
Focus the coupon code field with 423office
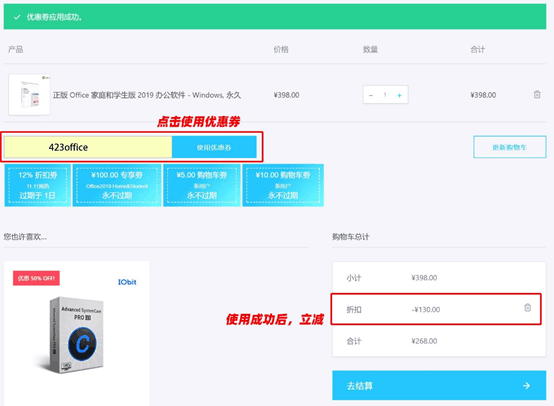88,147
